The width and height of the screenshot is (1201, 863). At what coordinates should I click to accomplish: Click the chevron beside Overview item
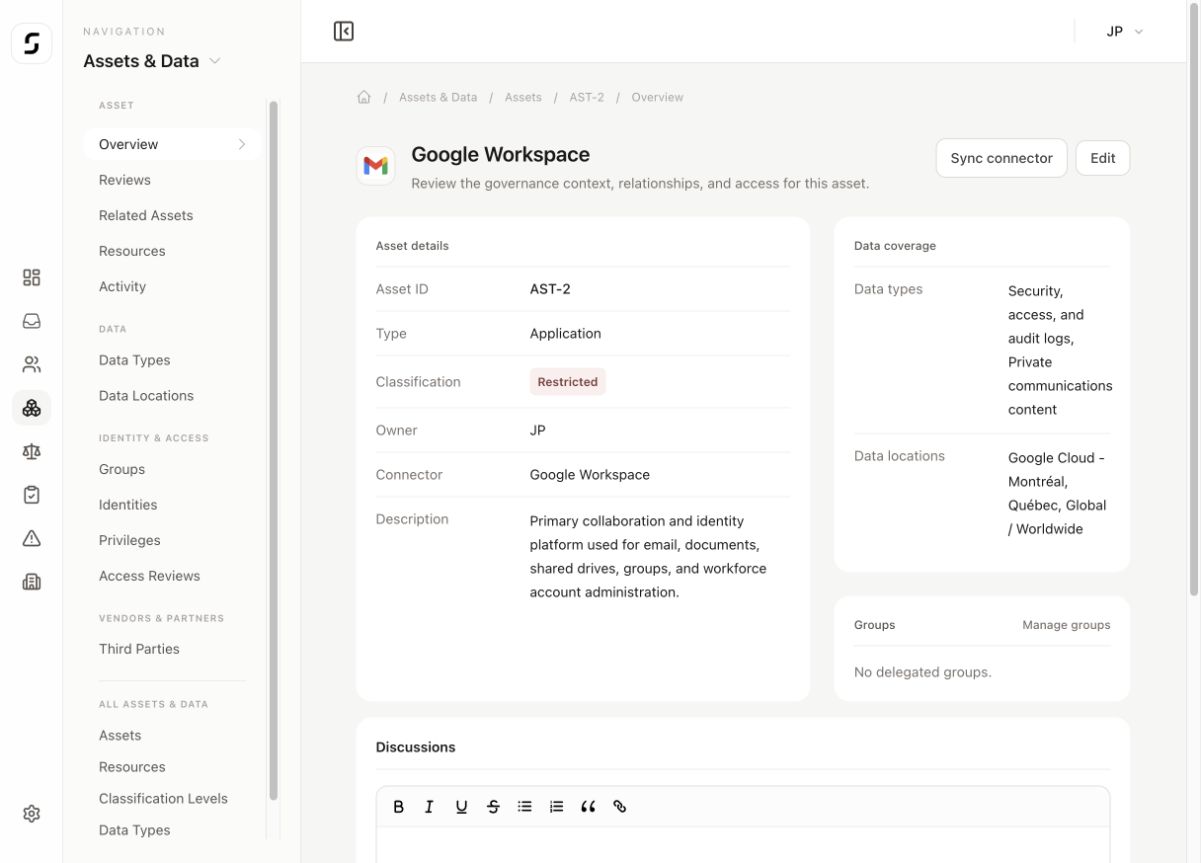pos(242,144)
